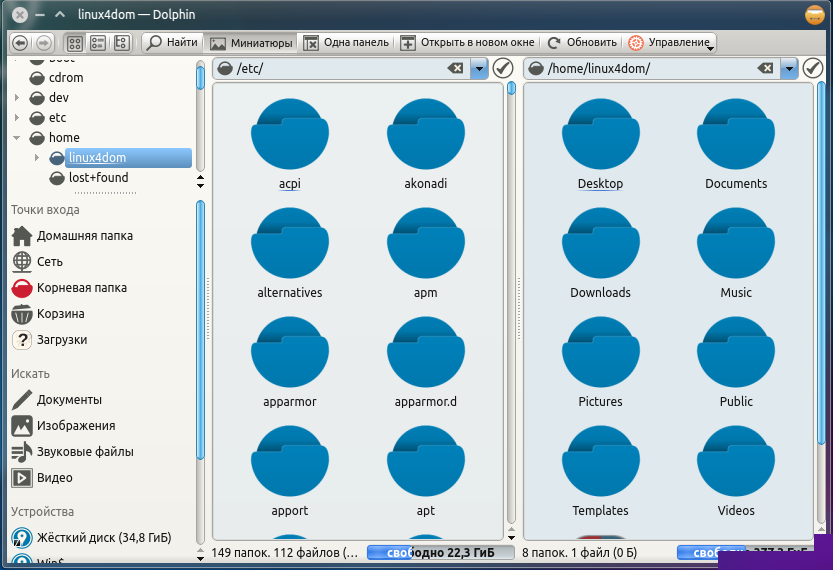Clear the /home/linux4dom/ location field
The width and height of the screenshot is (833, 570).
(766, 68)
